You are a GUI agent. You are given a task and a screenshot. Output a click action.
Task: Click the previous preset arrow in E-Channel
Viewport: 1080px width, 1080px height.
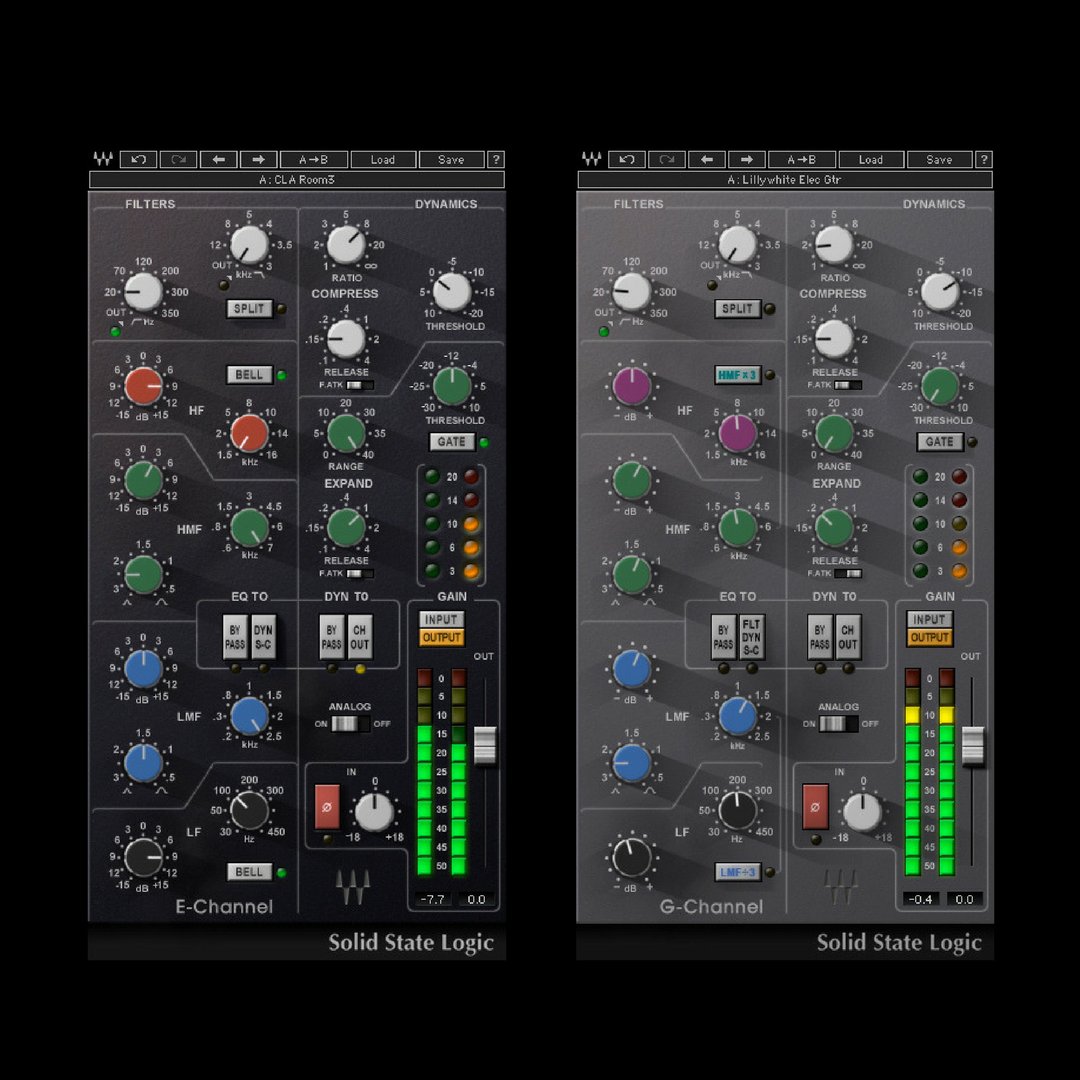(218, 160)
